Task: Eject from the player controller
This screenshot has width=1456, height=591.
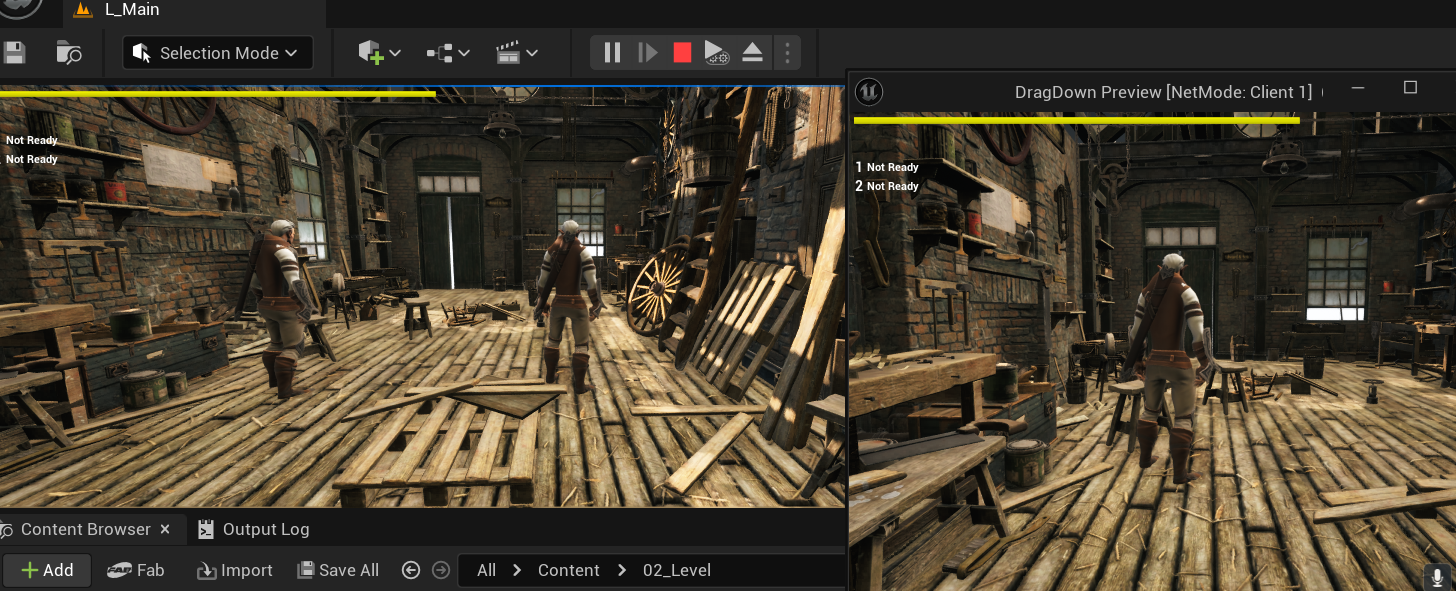Action: pyautogui.click(x=752, y=52)
